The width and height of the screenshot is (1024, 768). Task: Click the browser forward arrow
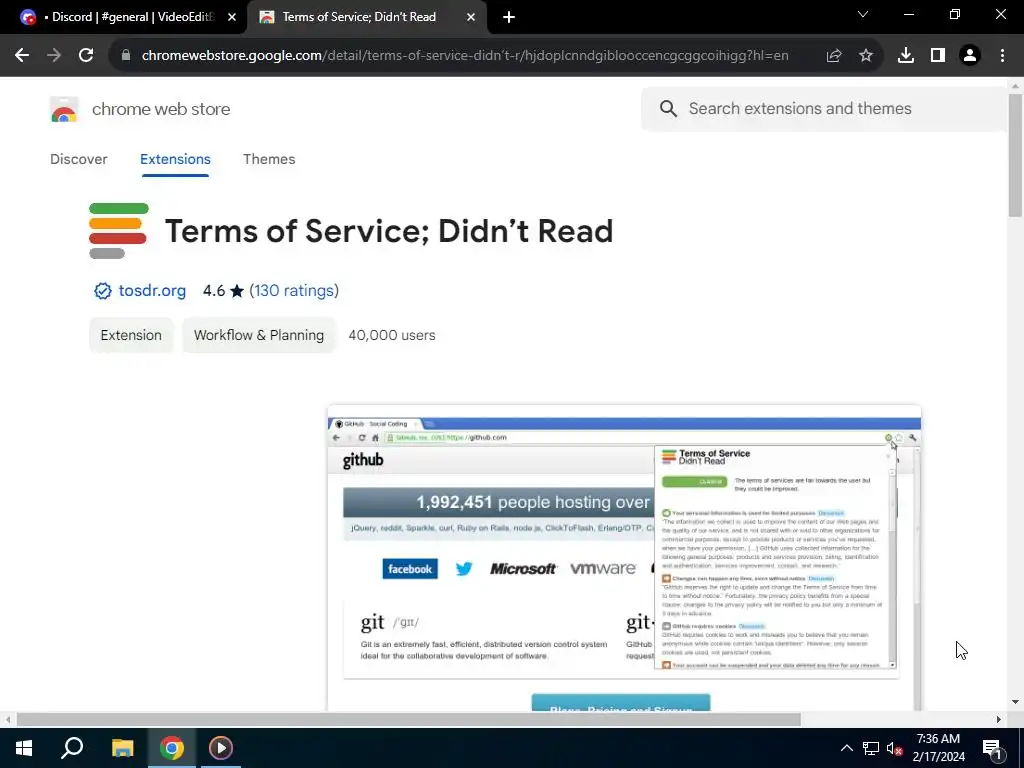click(54, 56)
